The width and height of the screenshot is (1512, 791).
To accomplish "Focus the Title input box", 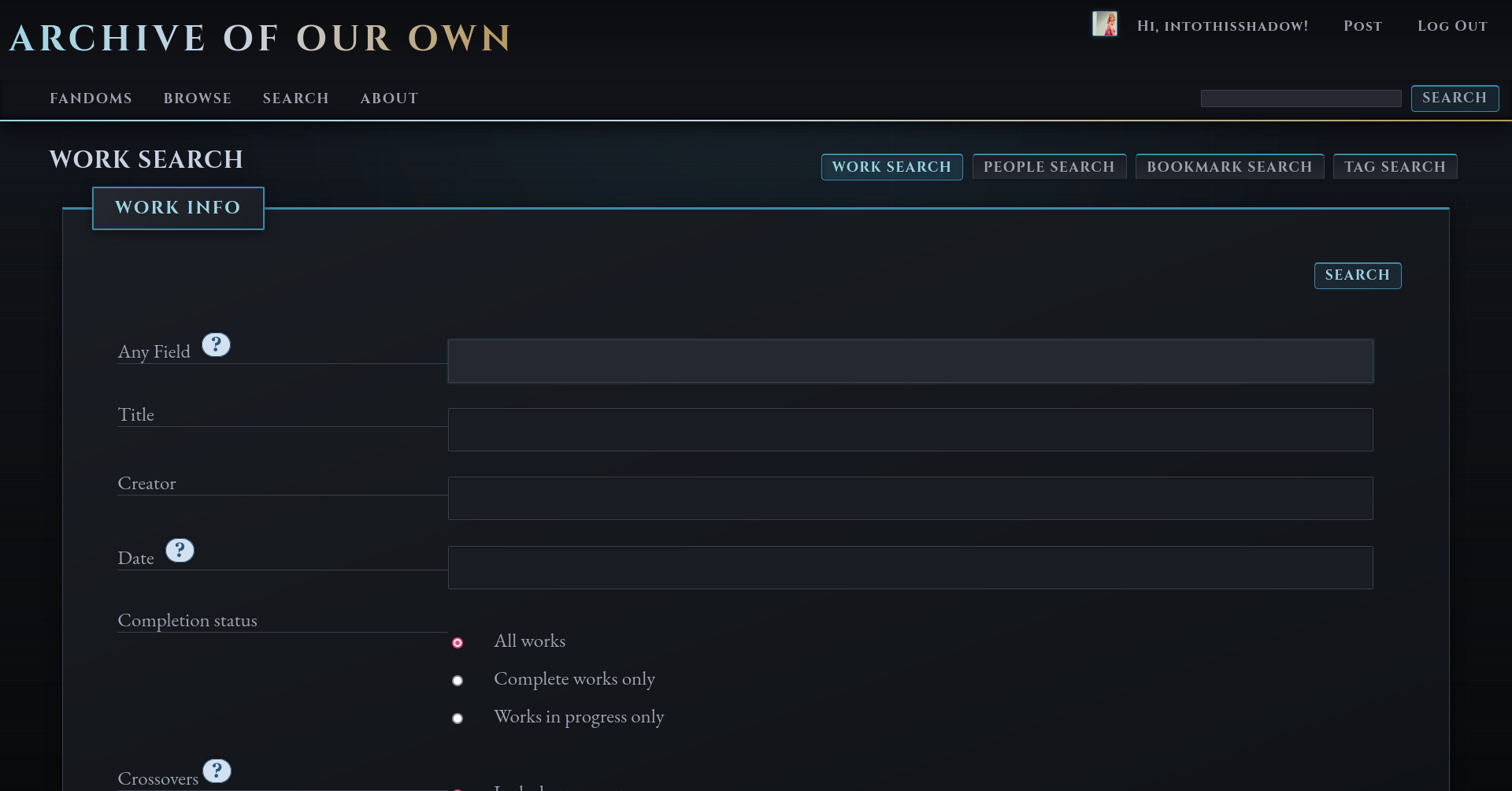I will point(910,429).
